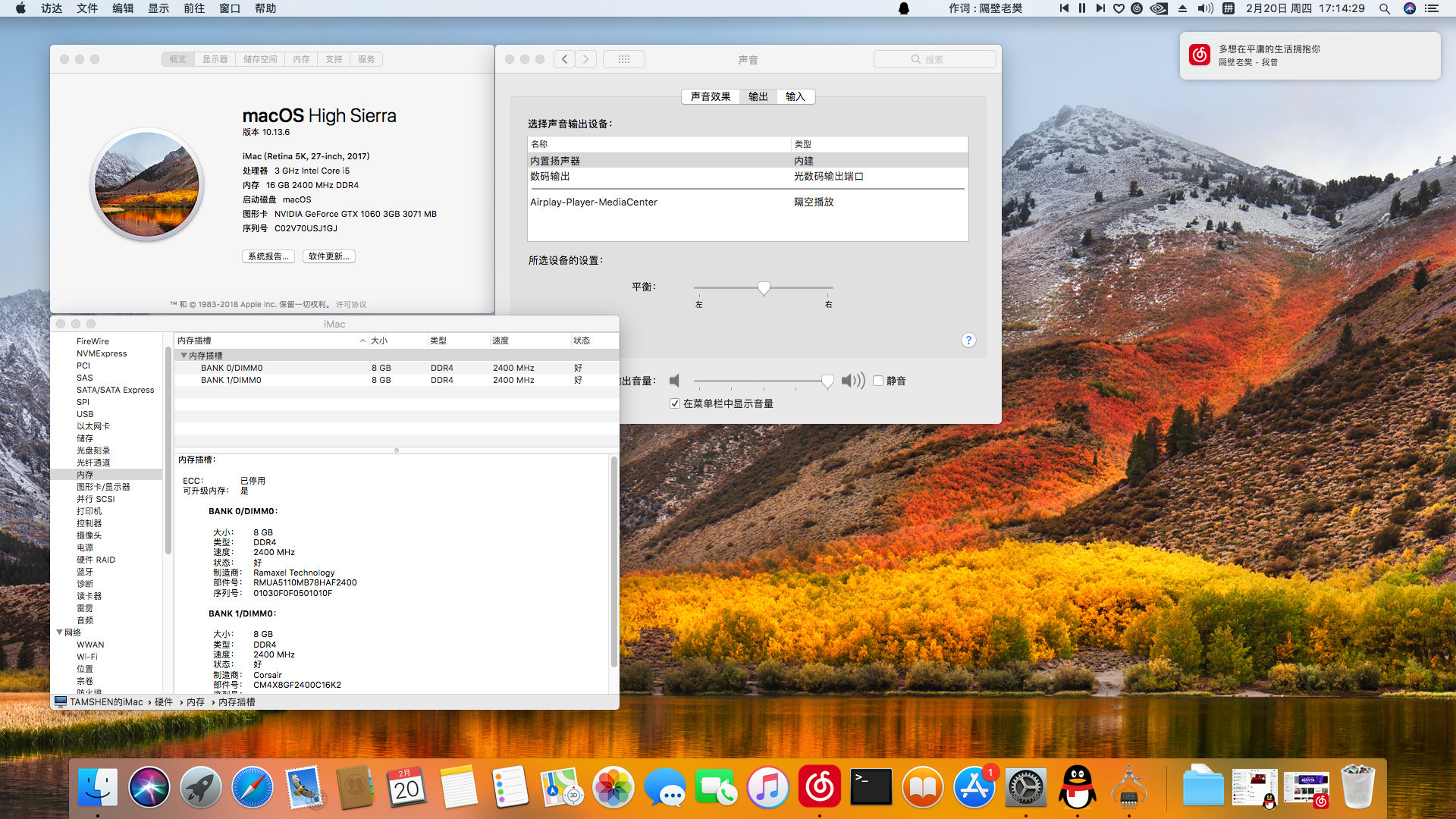Select Wi-Fi in System Information sidebar

pyautogui.click(x=87, y=657)
